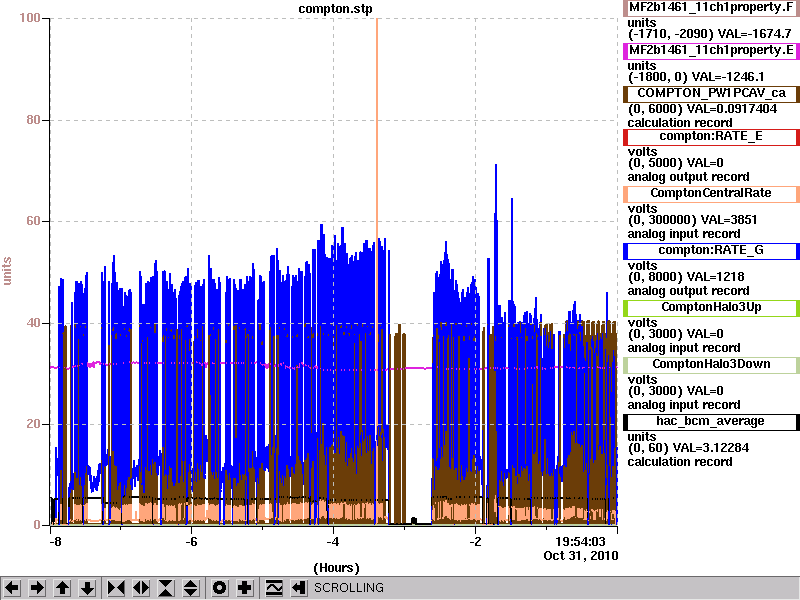This screenshot has height=600, width=800.
Task: Select the MF2b1461_11ch1property.F curve label
Action: [710, 8]
